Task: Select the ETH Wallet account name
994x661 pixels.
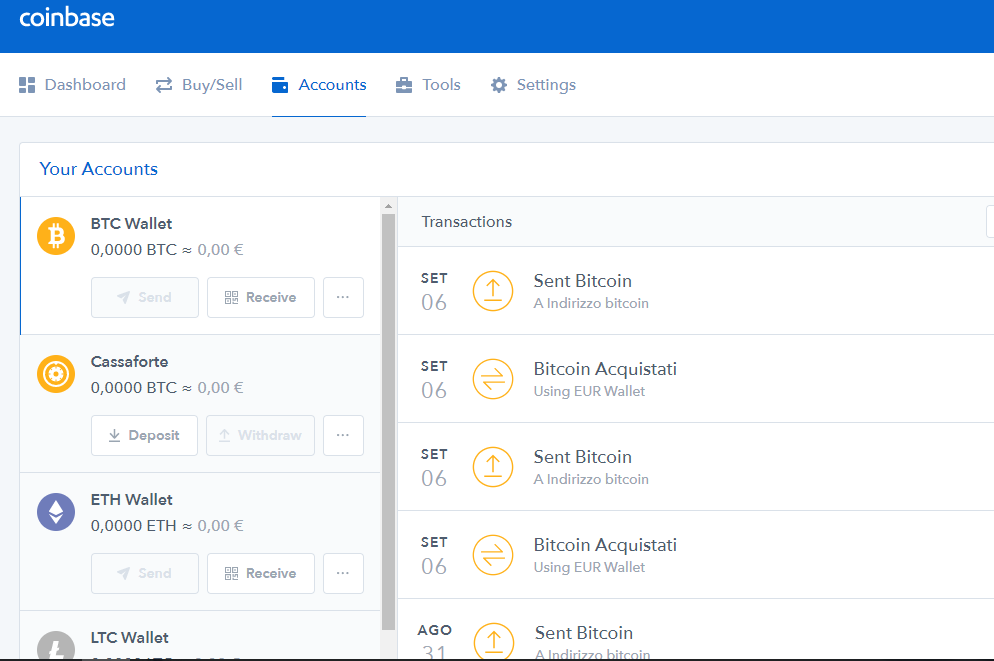Action: 131,500
